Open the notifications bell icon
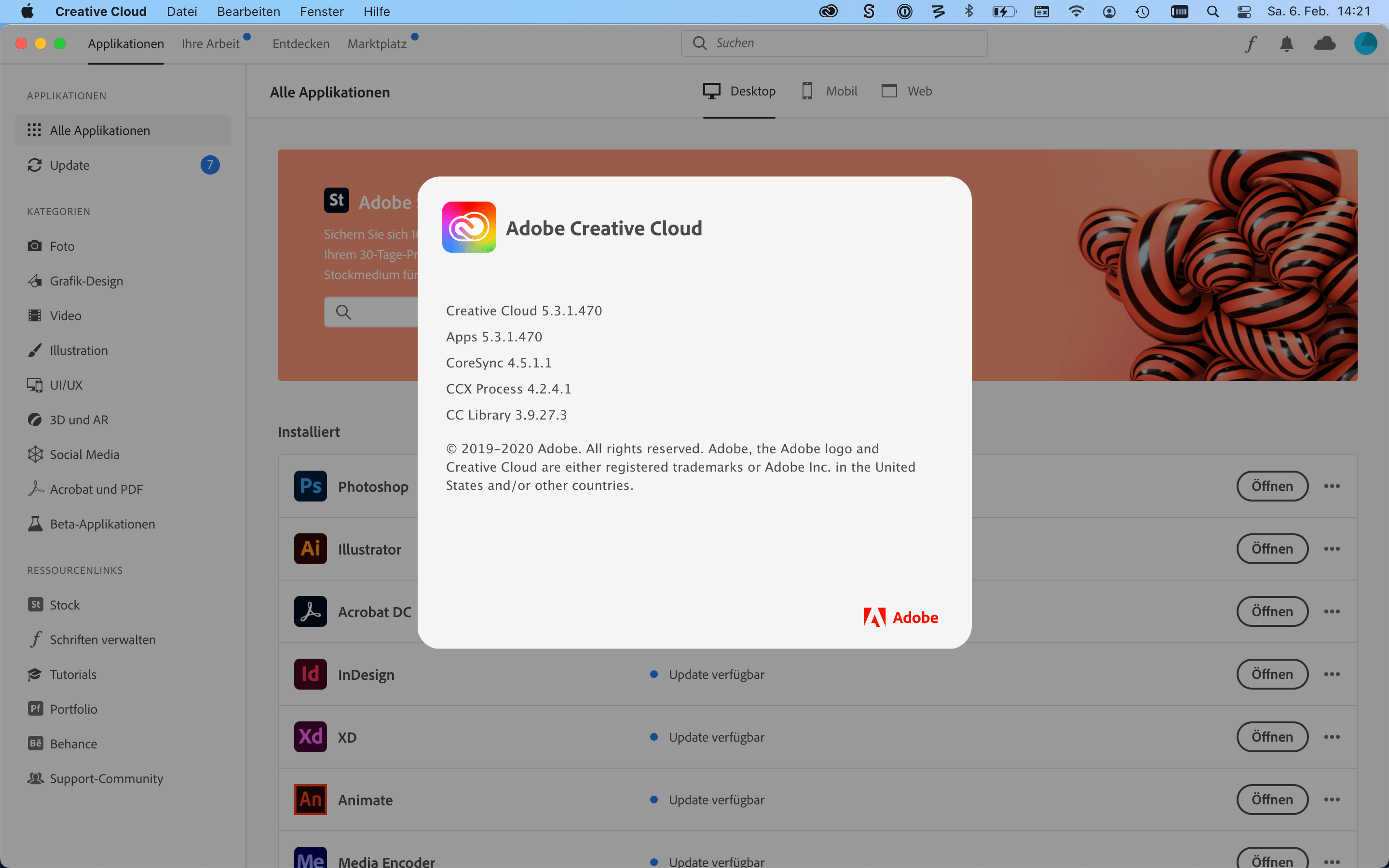This screenshot has height=868, width=1389. pos(1286,43)
